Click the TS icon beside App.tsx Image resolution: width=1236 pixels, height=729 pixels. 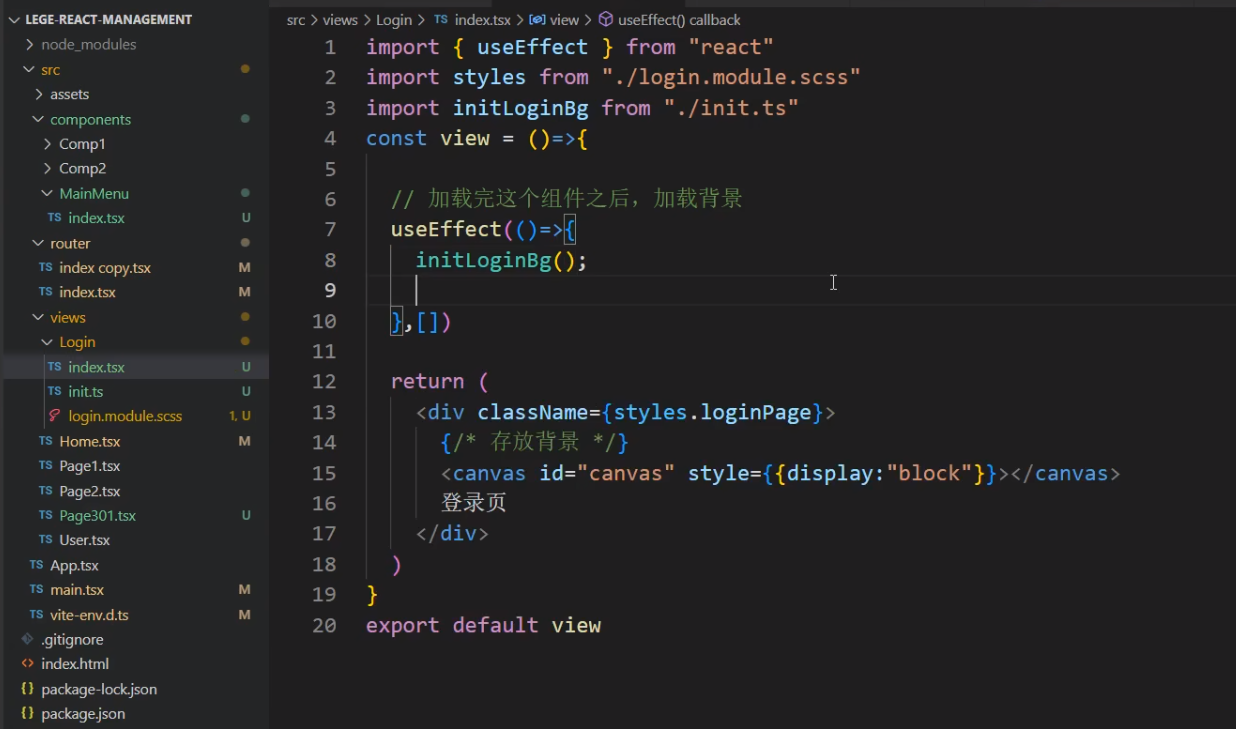point(36,565)
